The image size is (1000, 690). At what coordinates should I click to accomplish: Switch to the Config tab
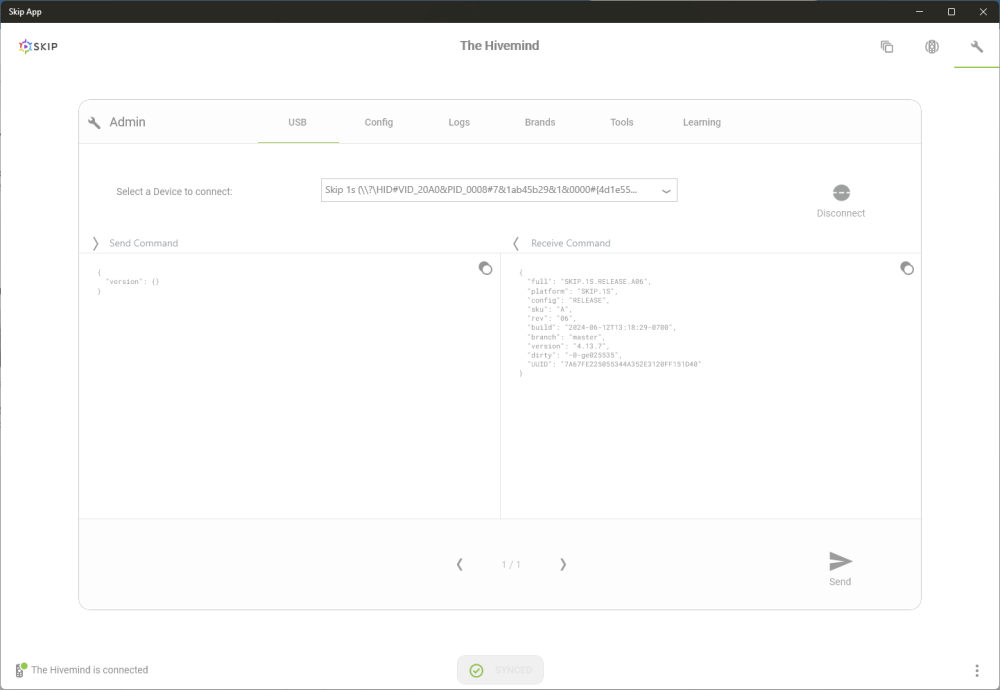click(379, 122)
